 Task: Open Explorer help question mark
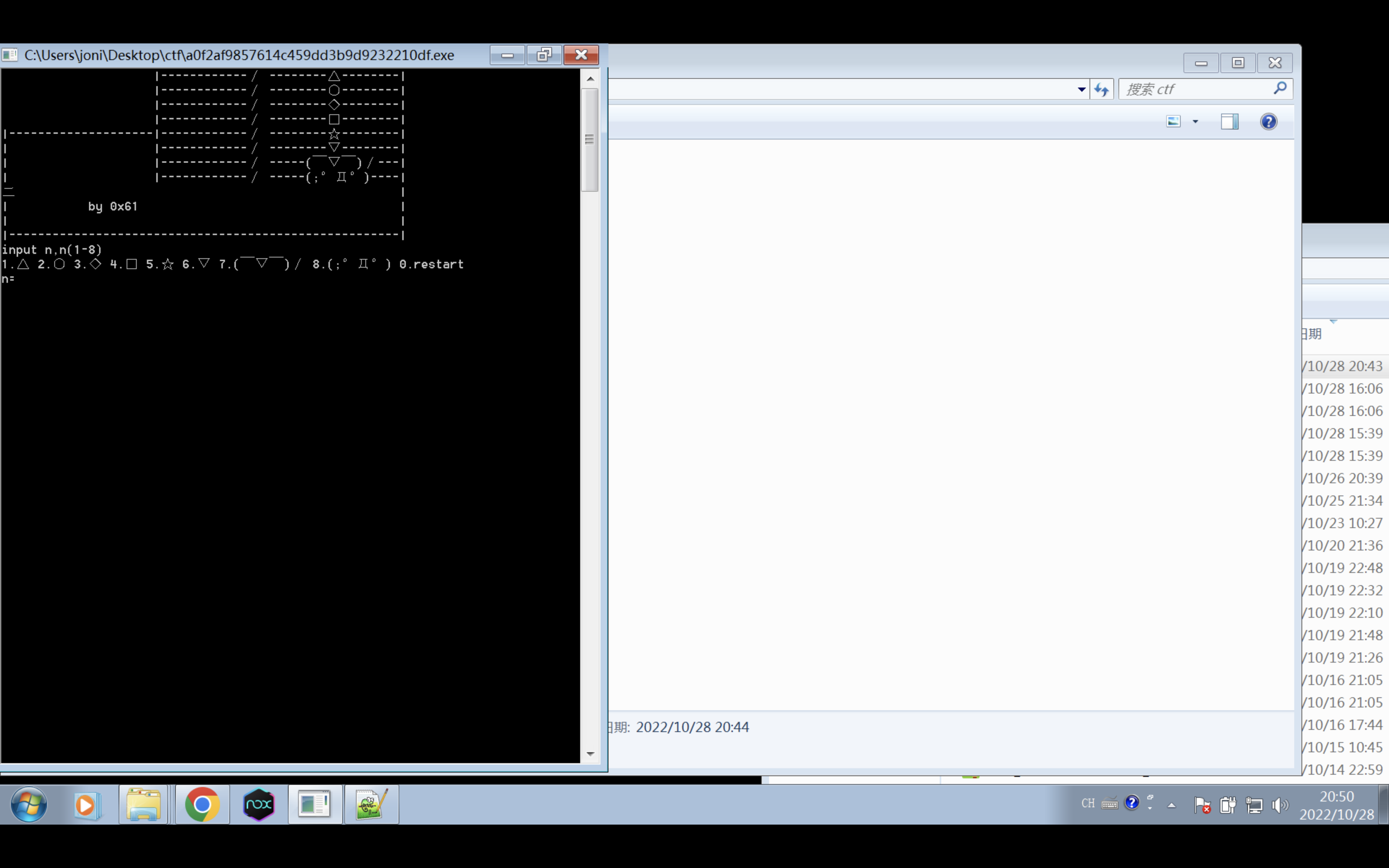click(1268, 122)
